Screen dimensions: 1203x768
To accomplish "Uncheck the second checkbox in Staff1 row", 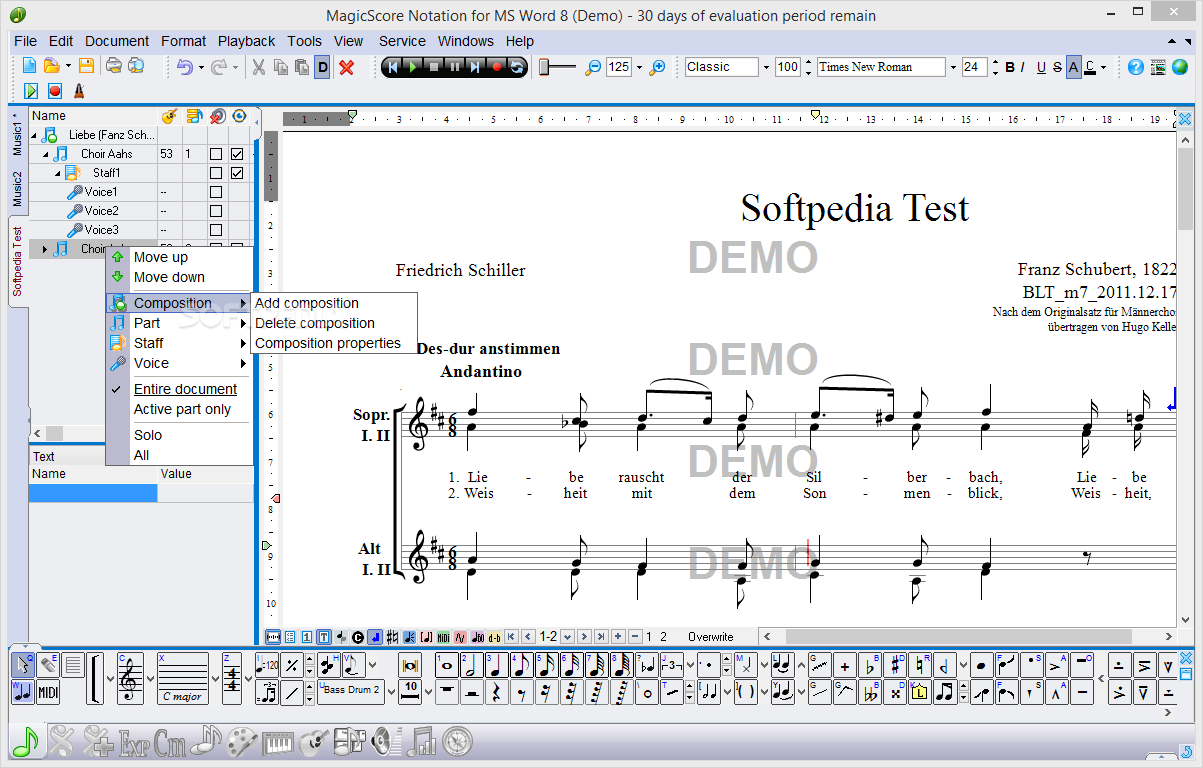I will [237, 173].
